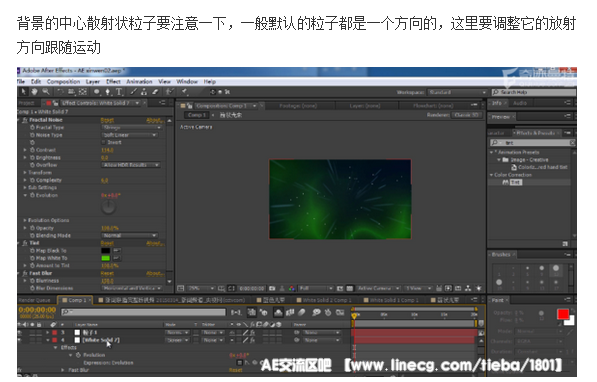Reset the Fractal Noise effect
The height and width of the screenshot is (382, 597).
pyautogui.click(x=107, y=120)
